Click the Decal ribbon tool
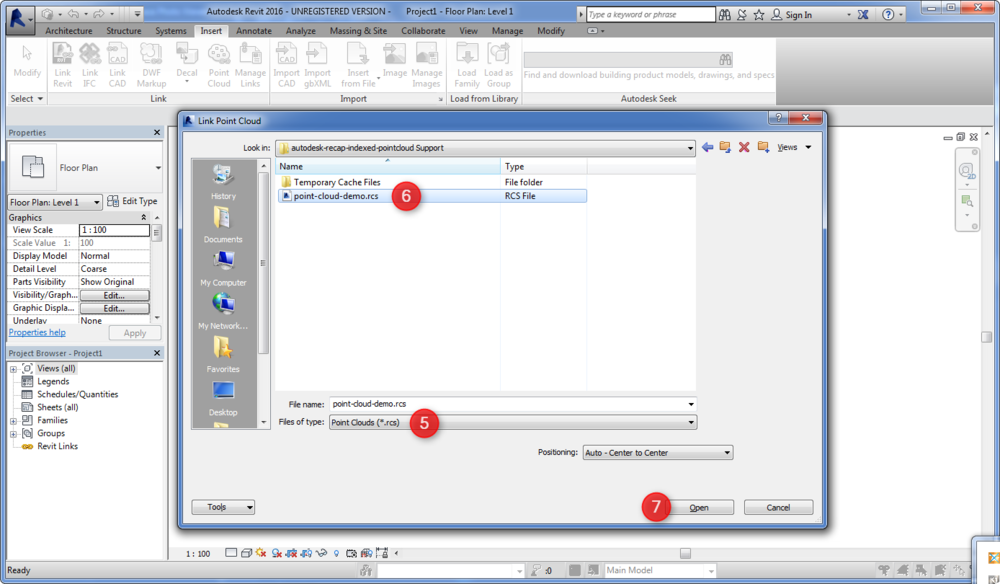Image resolution: width=1000 pixels, height=584 pixels. click(187, 64)
